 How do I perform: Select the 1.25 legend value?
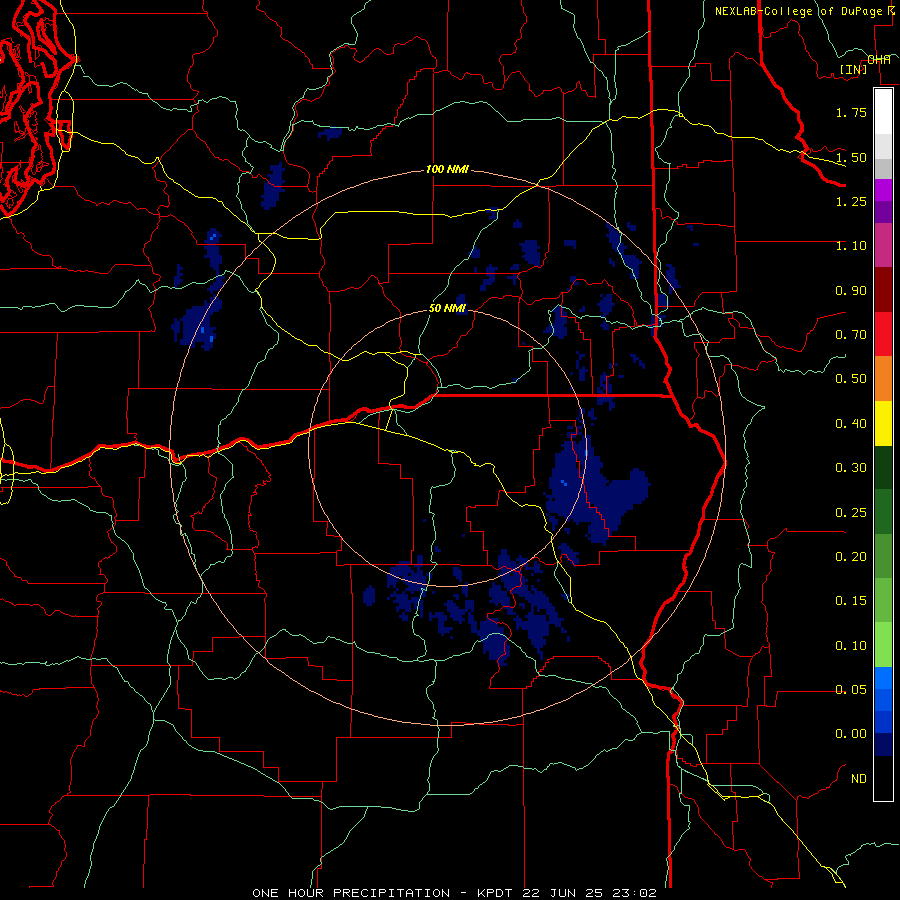[x=851, y=201]
